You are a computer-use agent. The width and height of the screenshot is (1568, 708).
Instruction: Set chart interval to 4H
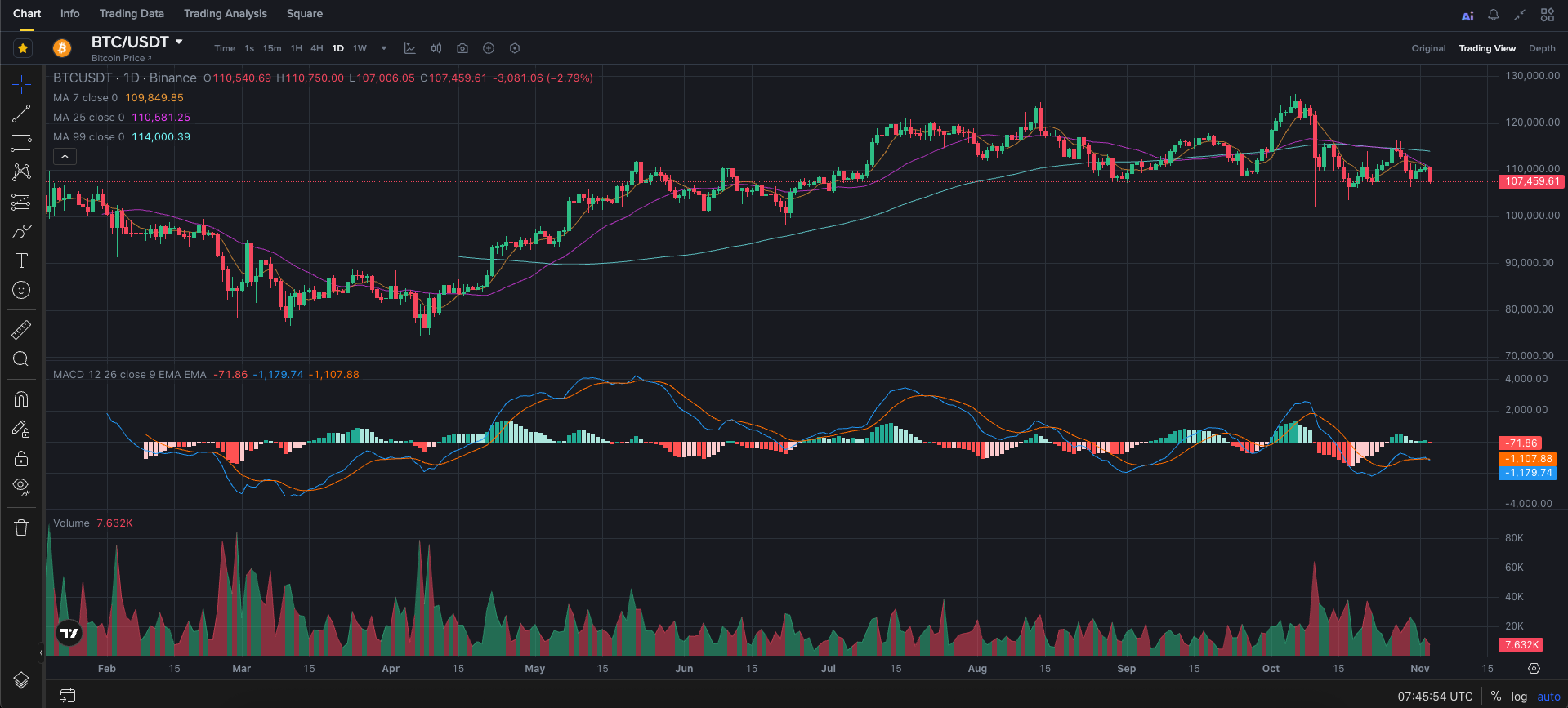(317, 48)
